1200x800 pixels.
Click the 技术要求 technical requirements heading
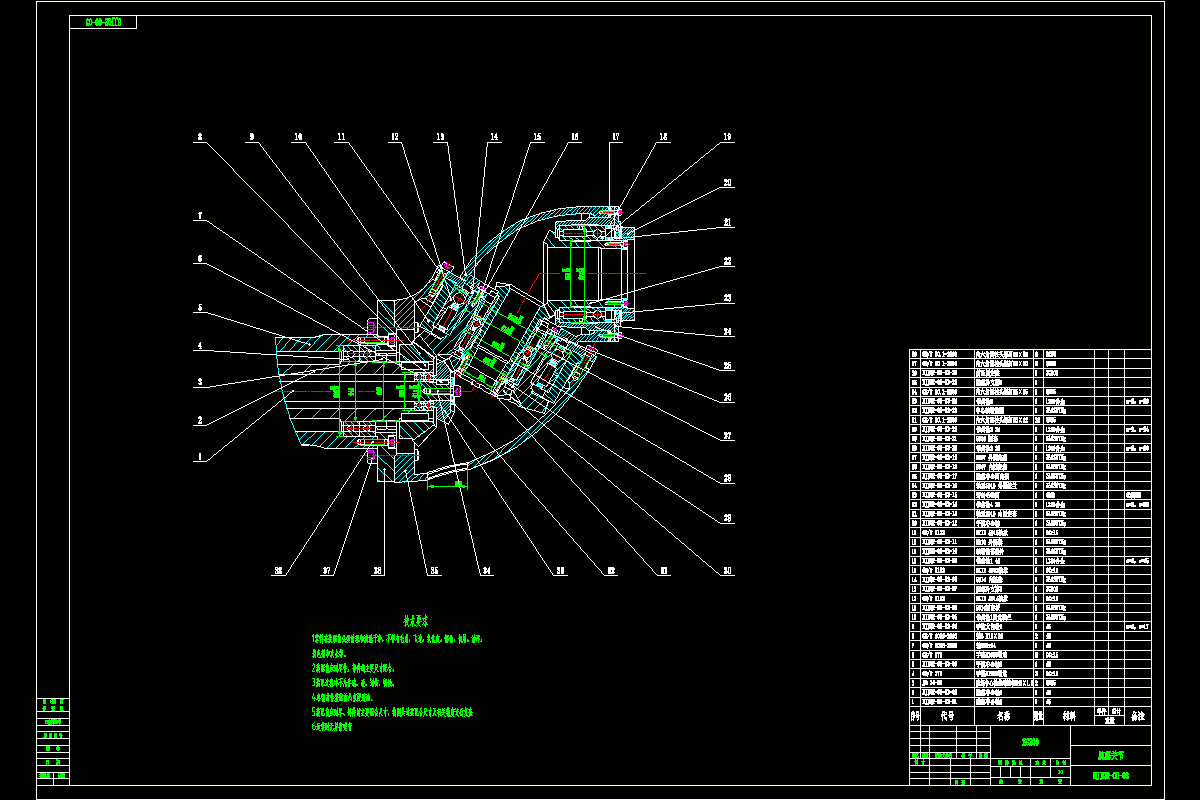click(x=416, y=620)
